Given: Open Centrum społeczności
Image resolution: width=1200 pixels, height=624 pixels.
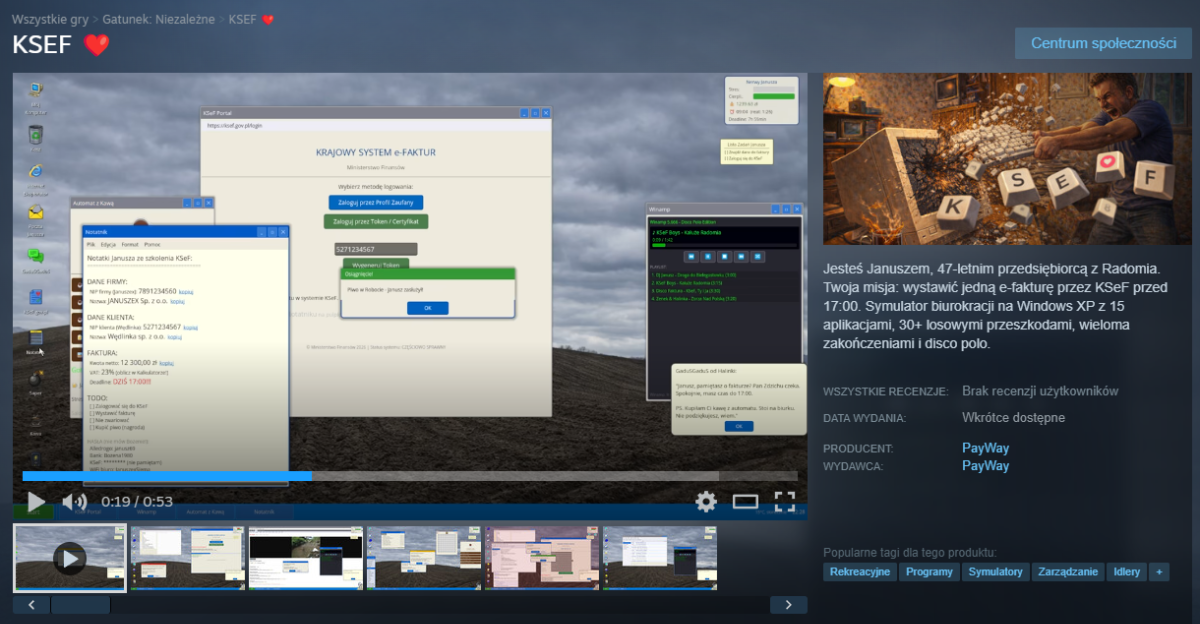Looking at the screenshot, I should pyautogui.click(x=1103, y=43).
